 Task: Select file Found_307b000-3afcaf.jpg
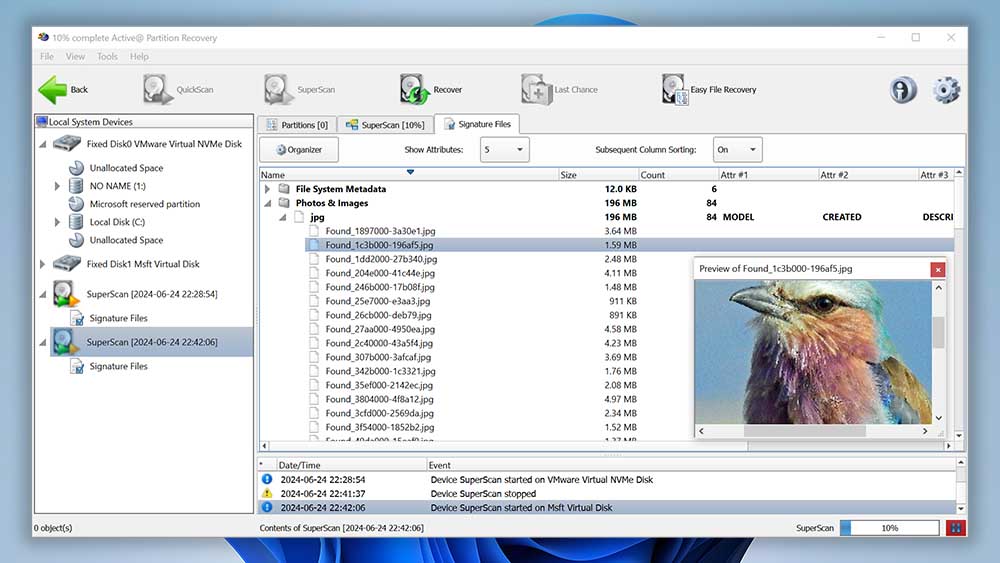coord(378,358)
